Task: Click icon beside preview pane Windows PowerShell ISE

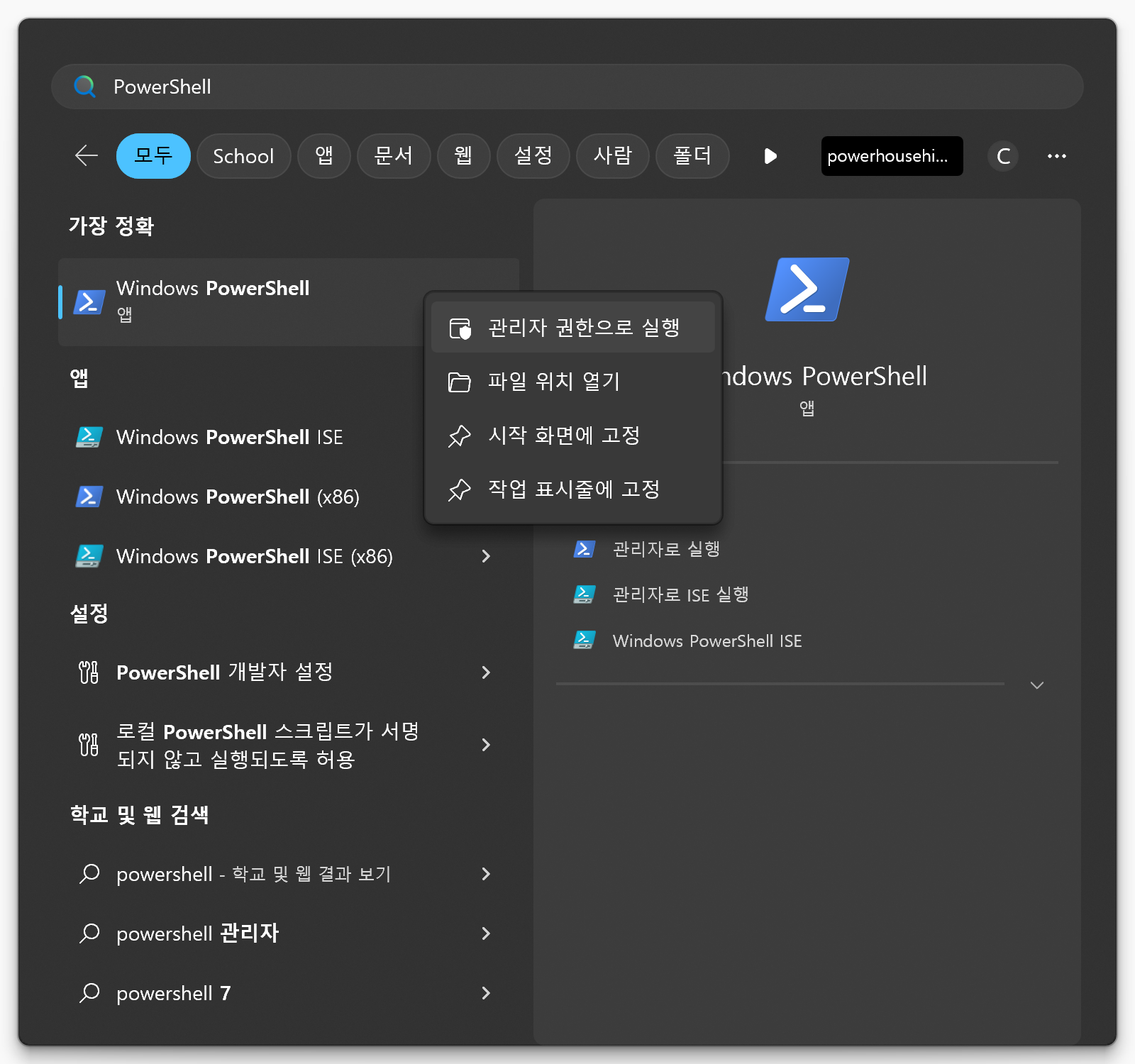Action: [585, 641]
